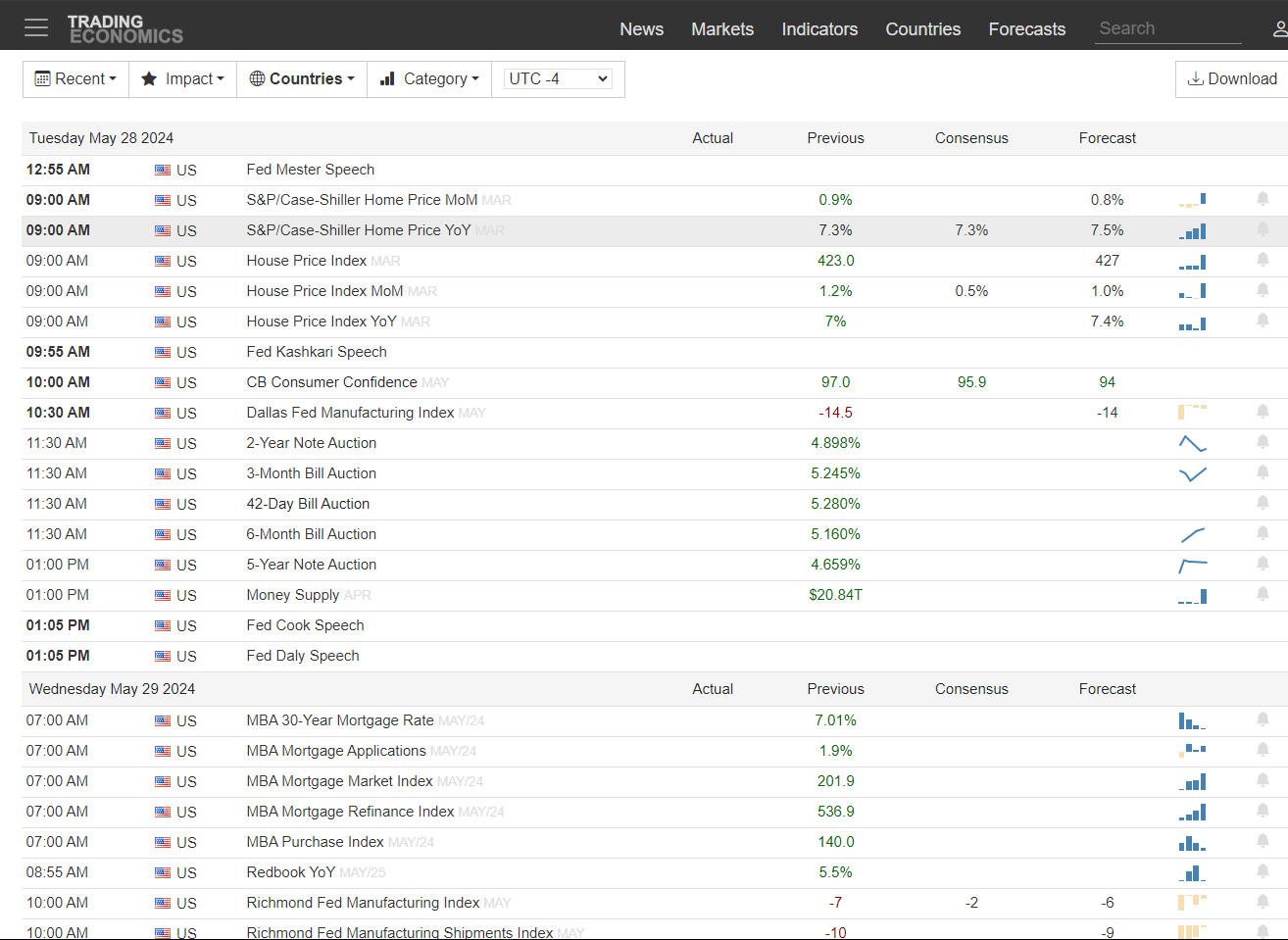Open the Indicators menu

click(819, 29)
